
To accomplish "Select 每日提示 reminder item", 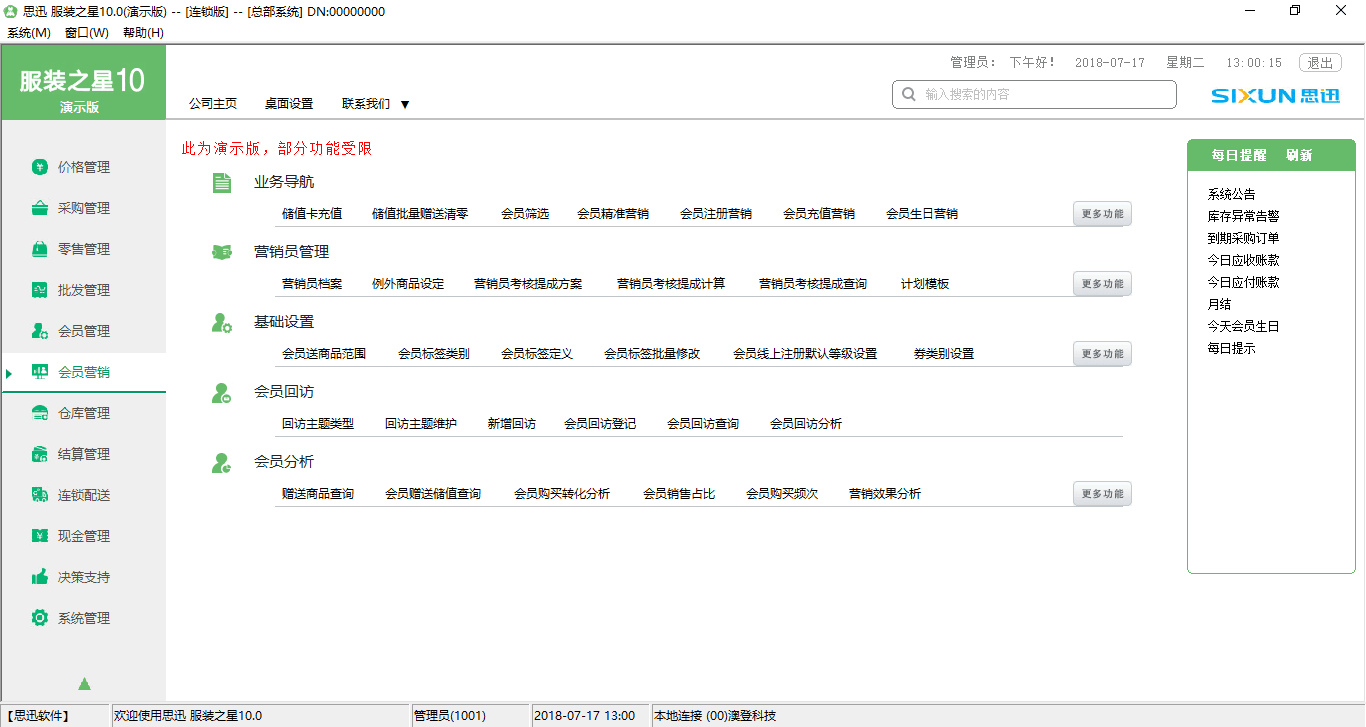I will coord(1231,348).
